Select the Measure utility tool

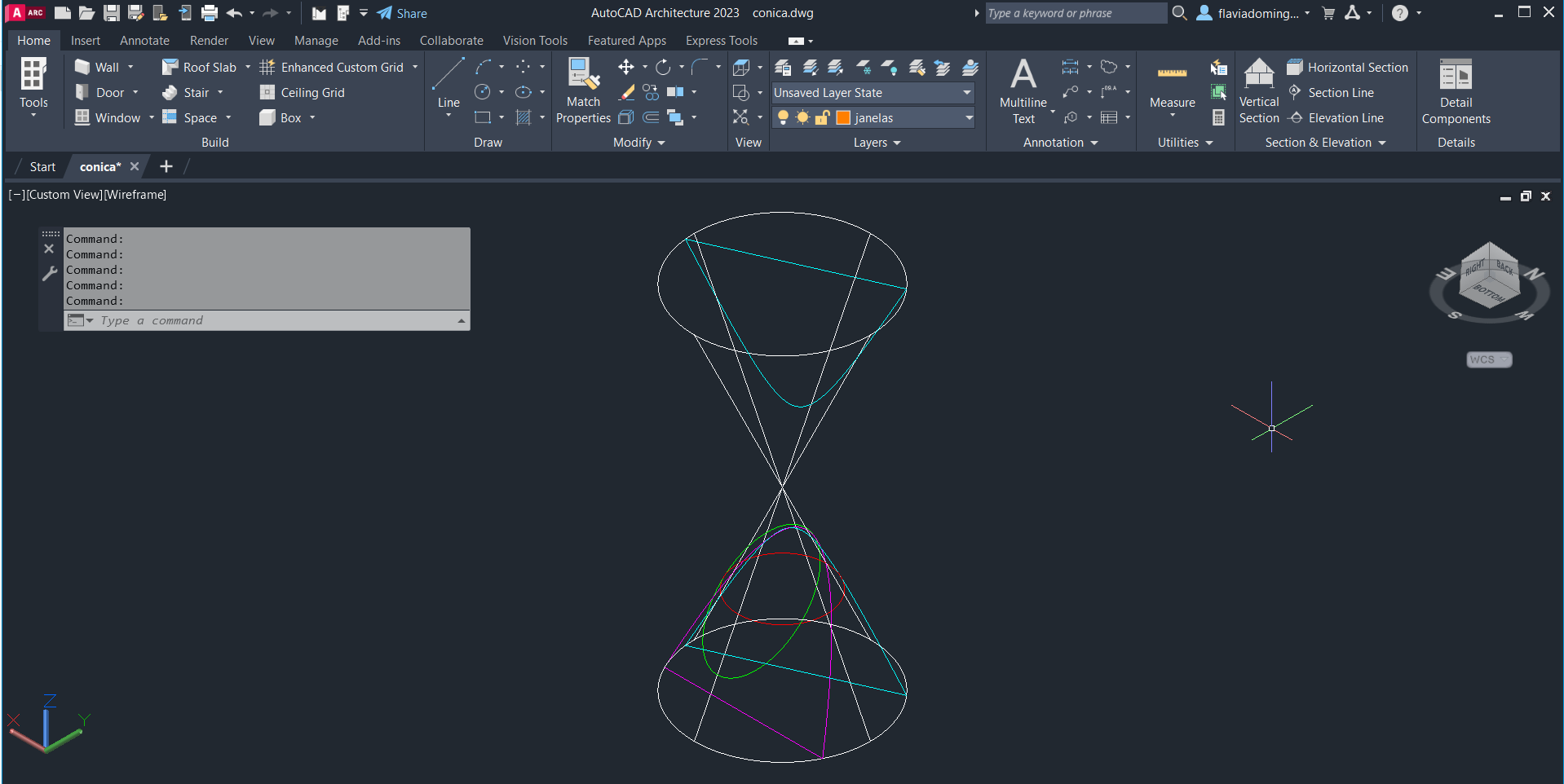(x=1172, y=84)
